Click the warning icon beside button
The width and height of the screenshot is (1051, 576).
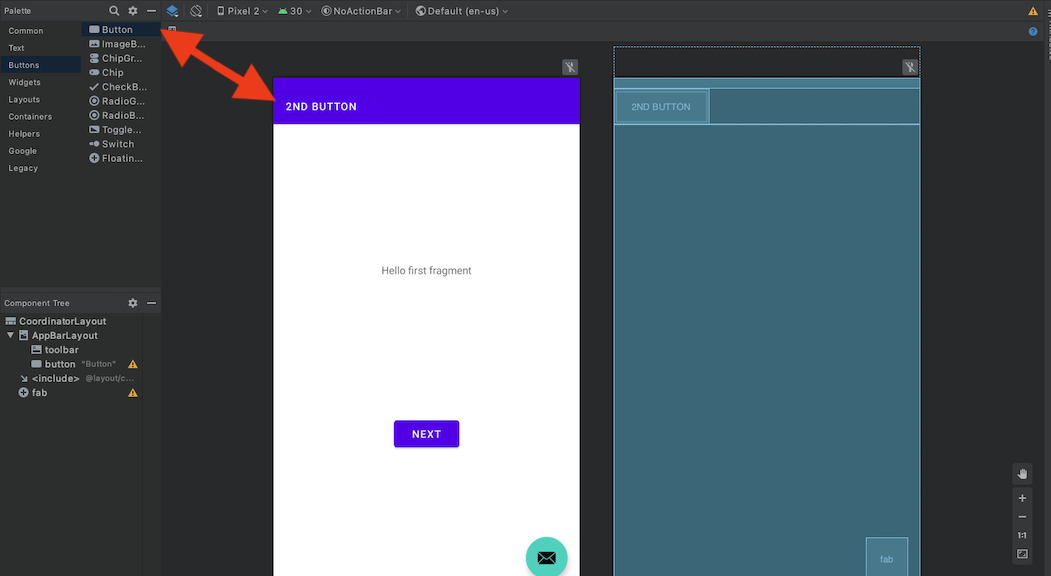pyautogui.click(x=133, y=364)
